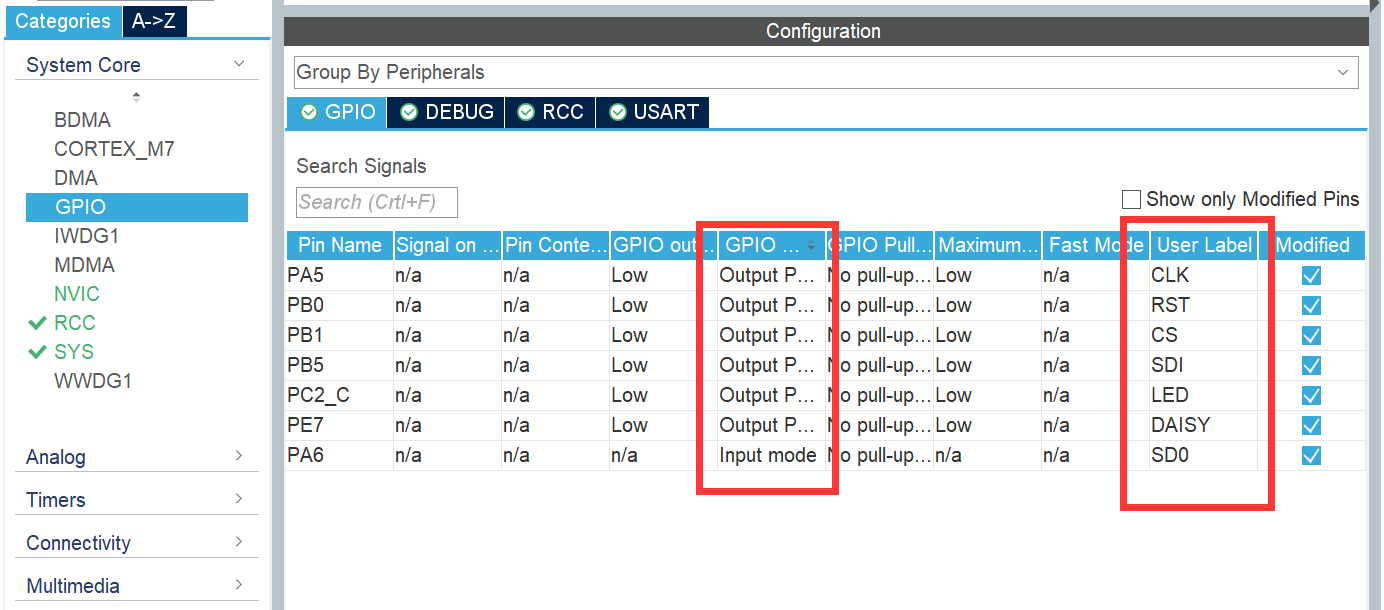Select RCC in System Core list
Screen dimensions: 1384x610
(75, 323)
